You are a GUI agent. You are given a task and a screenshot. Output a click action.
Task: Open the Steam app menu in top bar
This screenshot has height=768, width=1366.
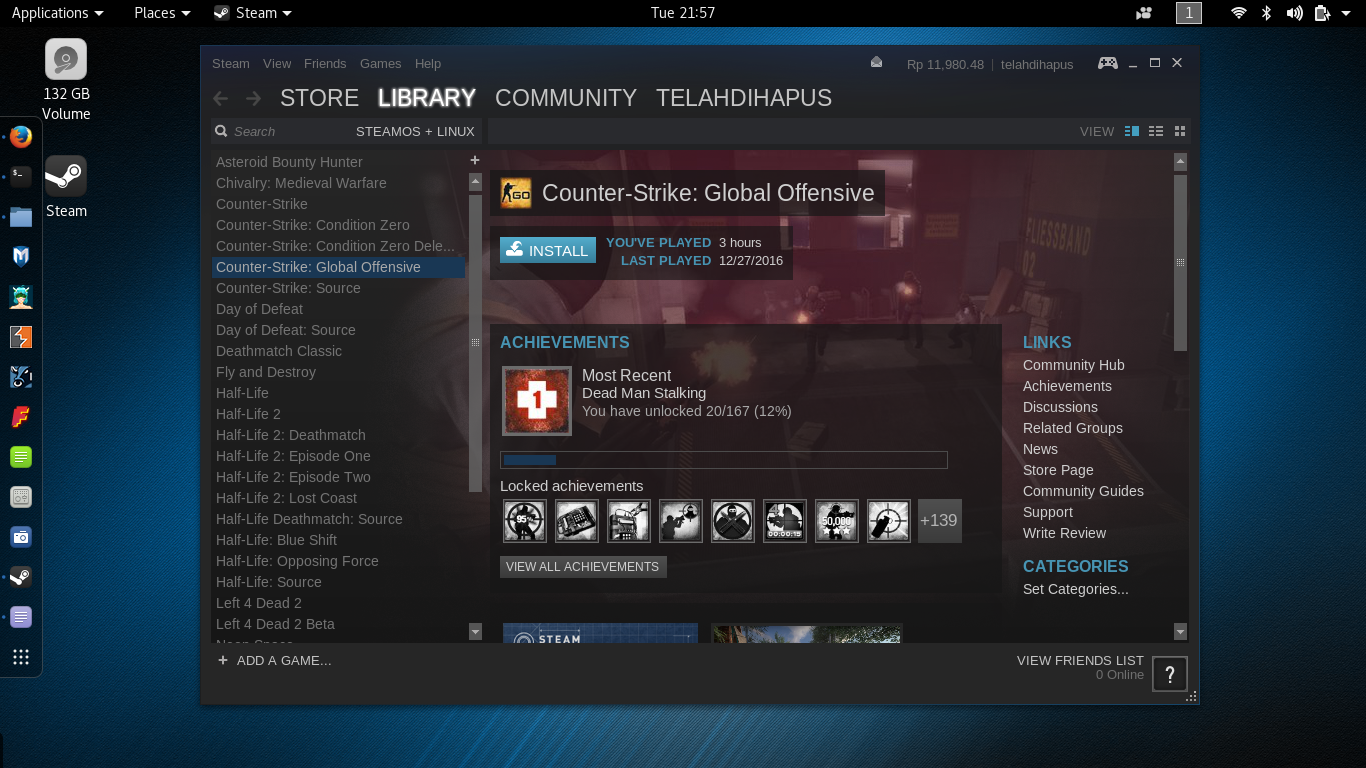[253, 13]
